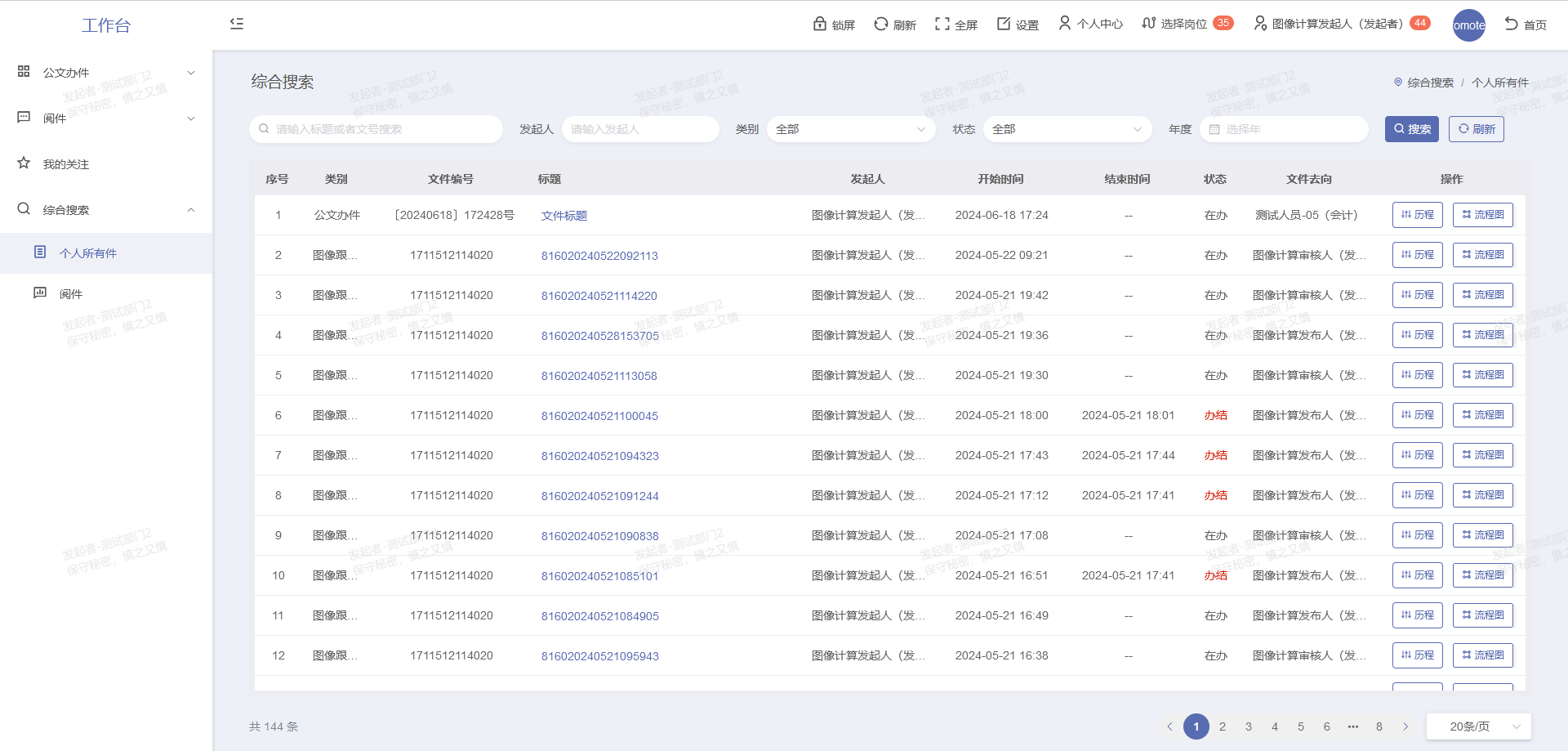Click the 办结 status in row 6

(1215, 415)
